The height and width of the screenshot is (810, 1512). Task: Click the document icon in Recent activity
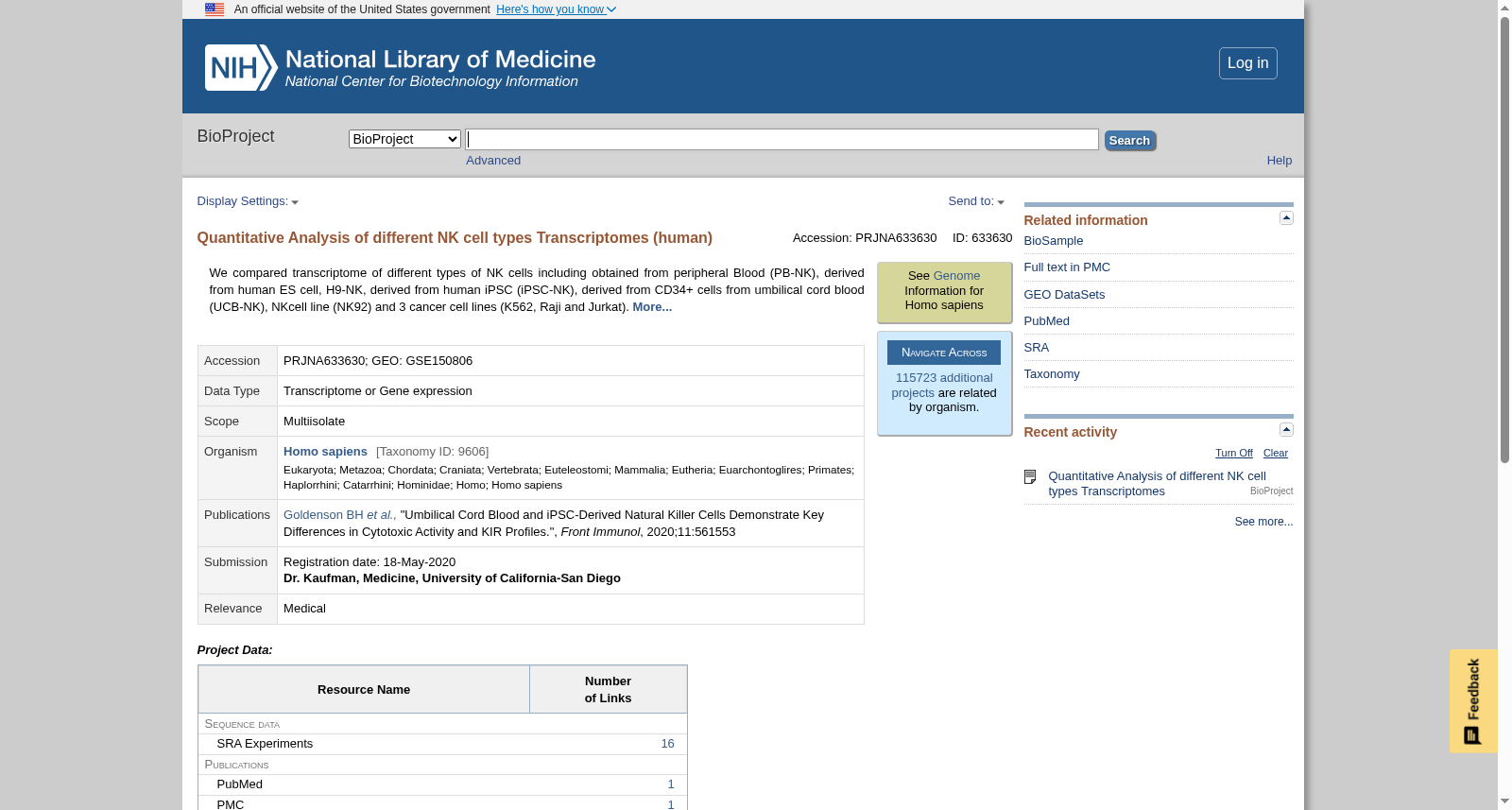pos(1030,477)
